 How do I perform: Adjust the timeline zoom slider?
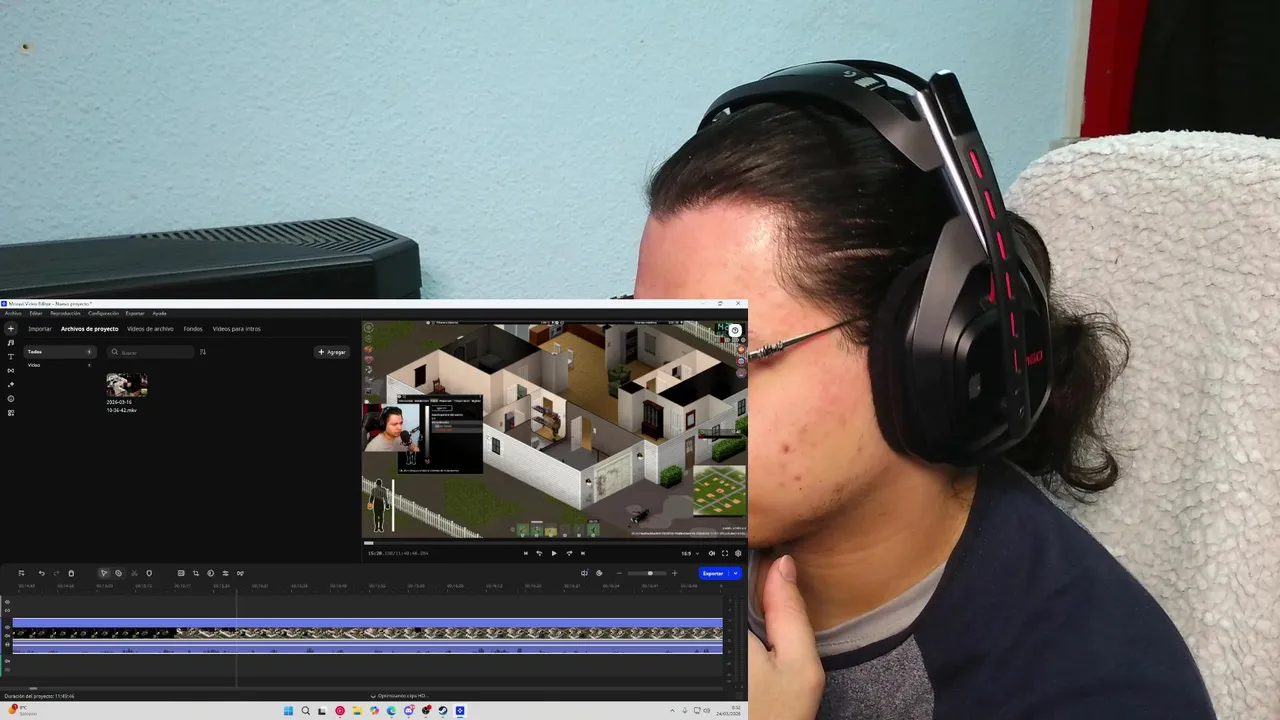[x=647, y=573]
